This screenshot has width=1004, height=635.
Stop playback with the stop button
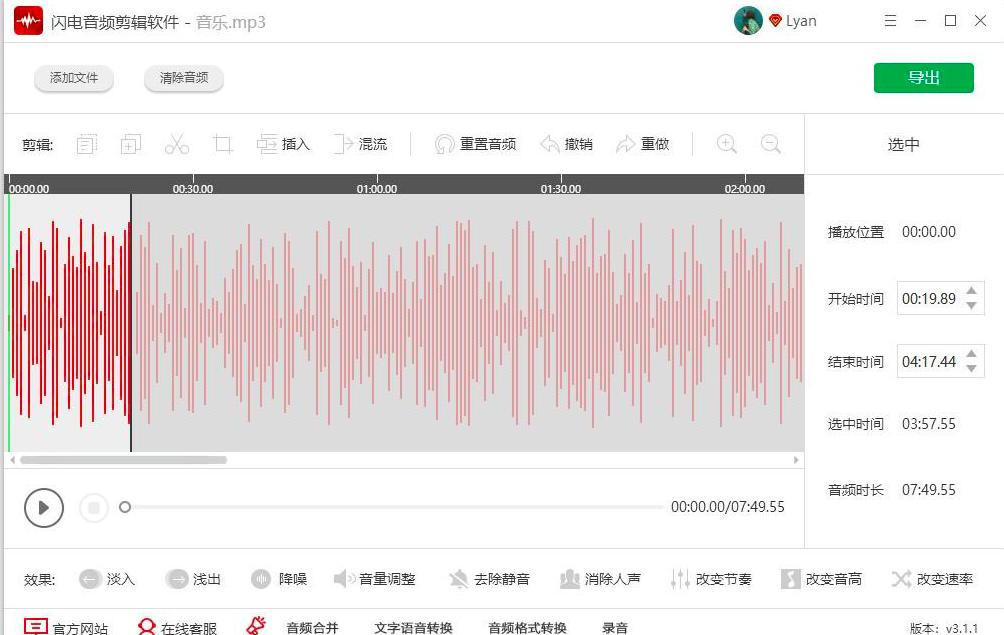click(x=93, y=508)
